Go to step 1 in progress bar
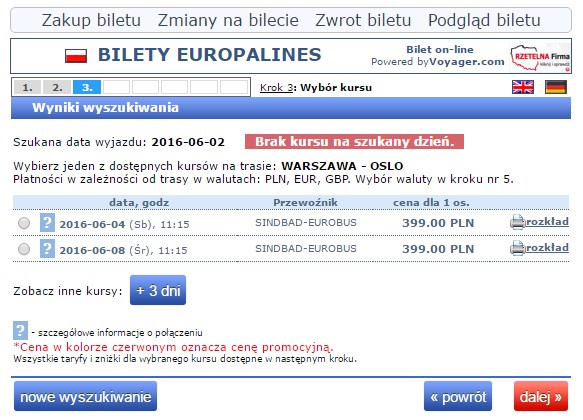583x420 pixels. coord(28,87)
